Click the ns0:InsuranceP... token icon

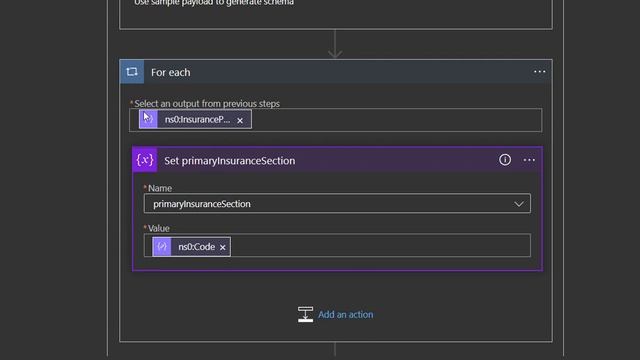[148, 119]
